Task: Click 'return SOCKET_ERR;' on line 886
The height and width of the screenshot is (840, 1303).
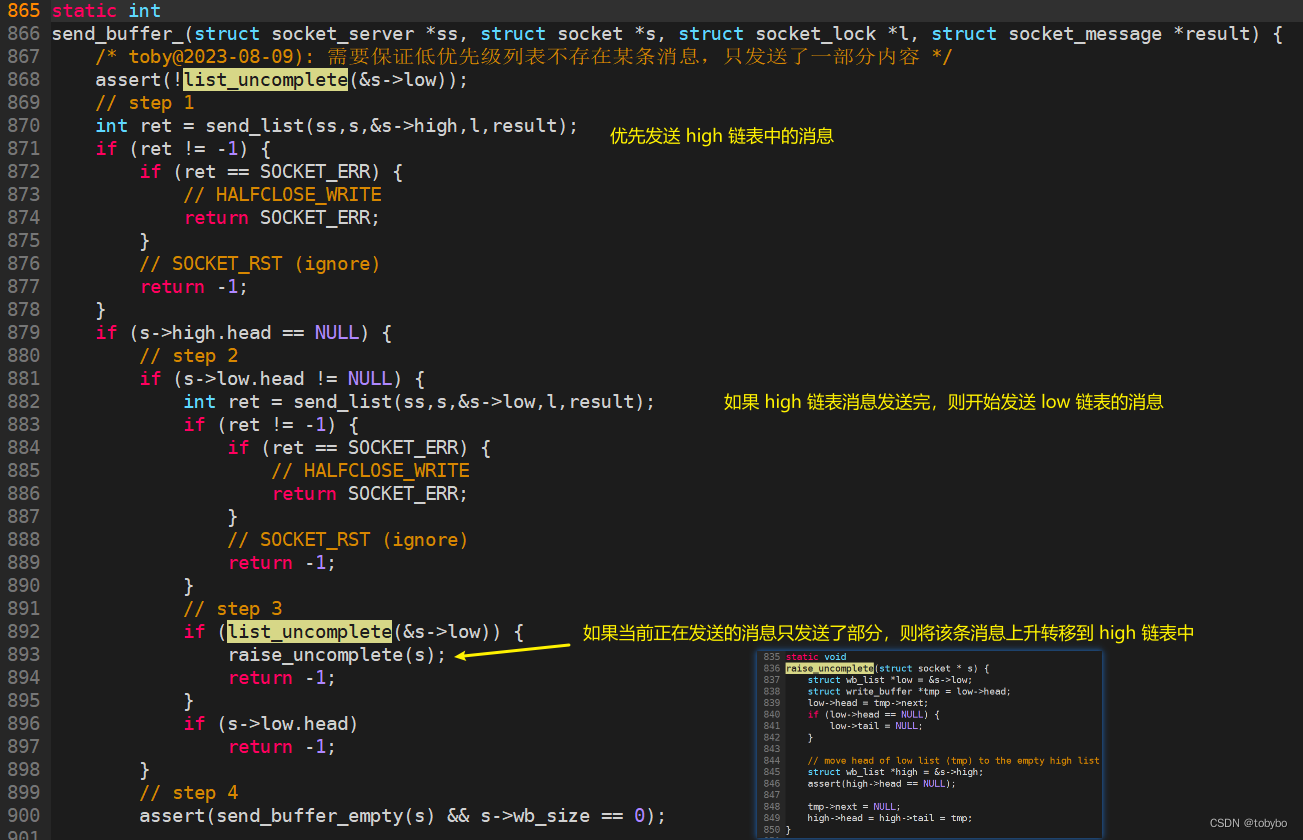Action: pyautogui.click(x=370, y=494)
